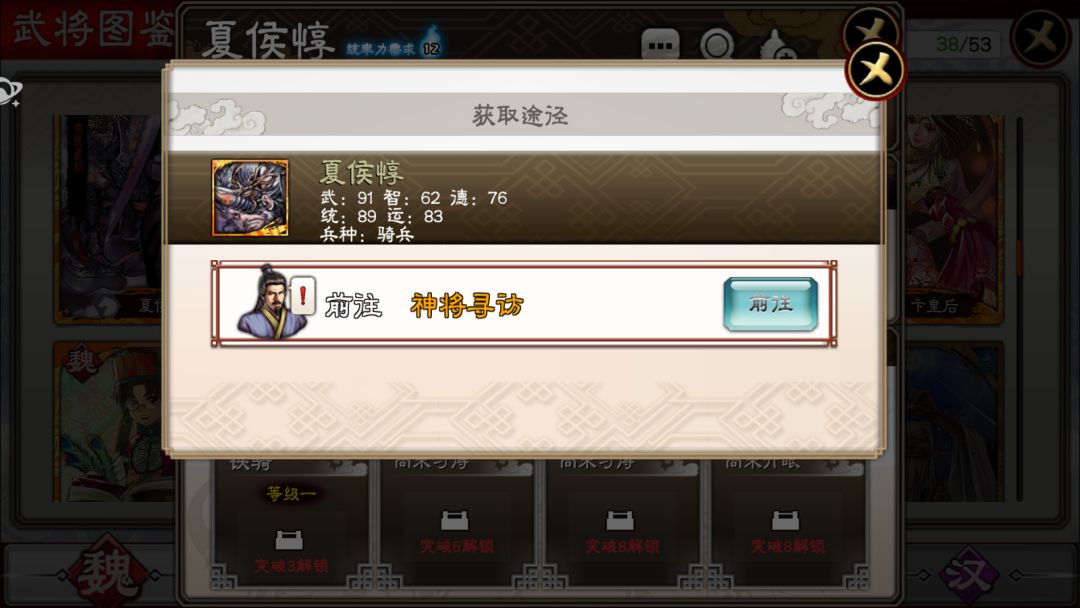Select the 汉 faction tab
Viewport: 1080px width, 608px height.
pyautogui.click(x=968, y=573)
